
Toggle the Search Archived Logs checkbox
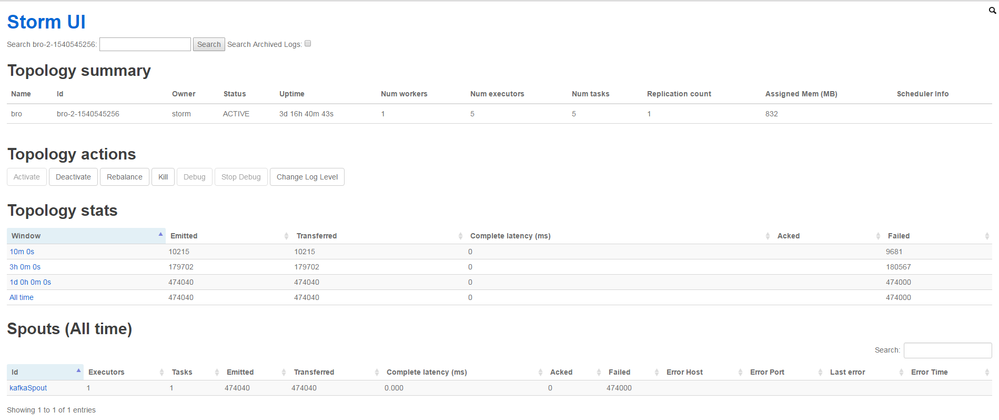[308, 44]
